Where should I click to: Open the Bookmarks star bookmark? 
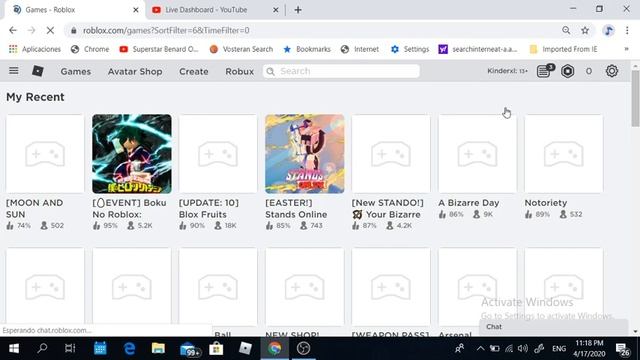point(307,49)
